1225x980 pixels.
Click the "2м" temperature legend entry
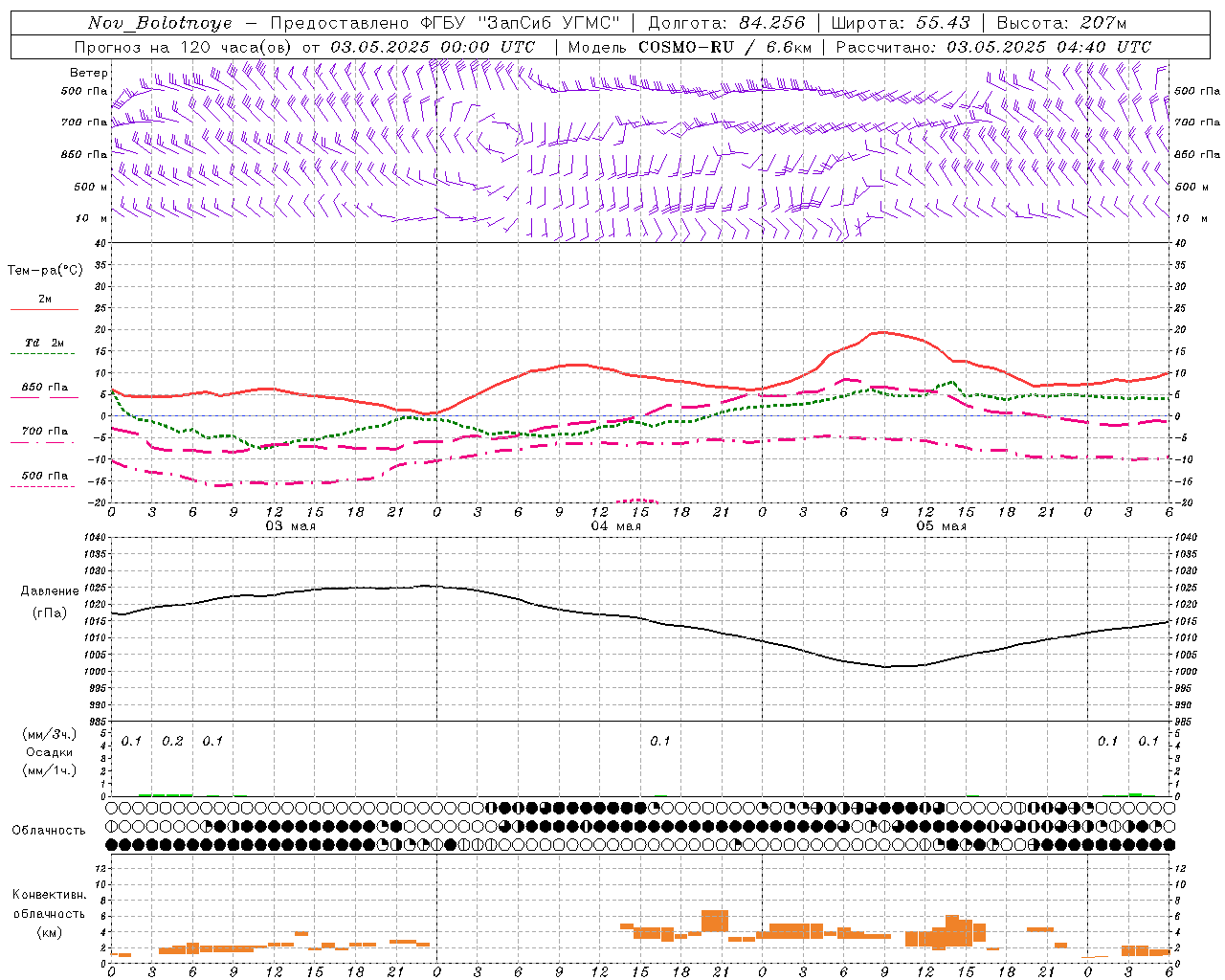click(x=45, y=299)
